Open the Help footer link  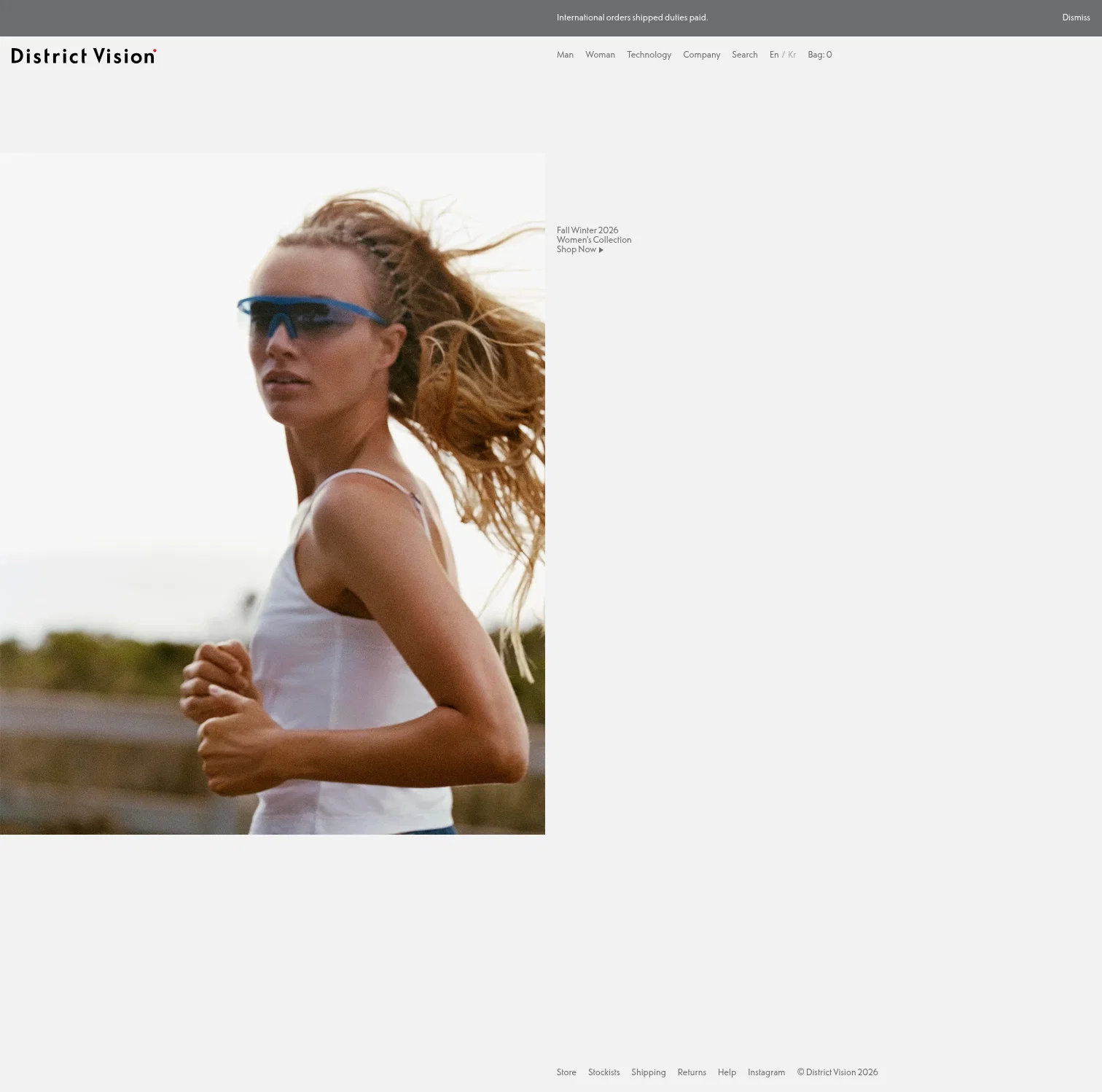(x=727, y=1072)
